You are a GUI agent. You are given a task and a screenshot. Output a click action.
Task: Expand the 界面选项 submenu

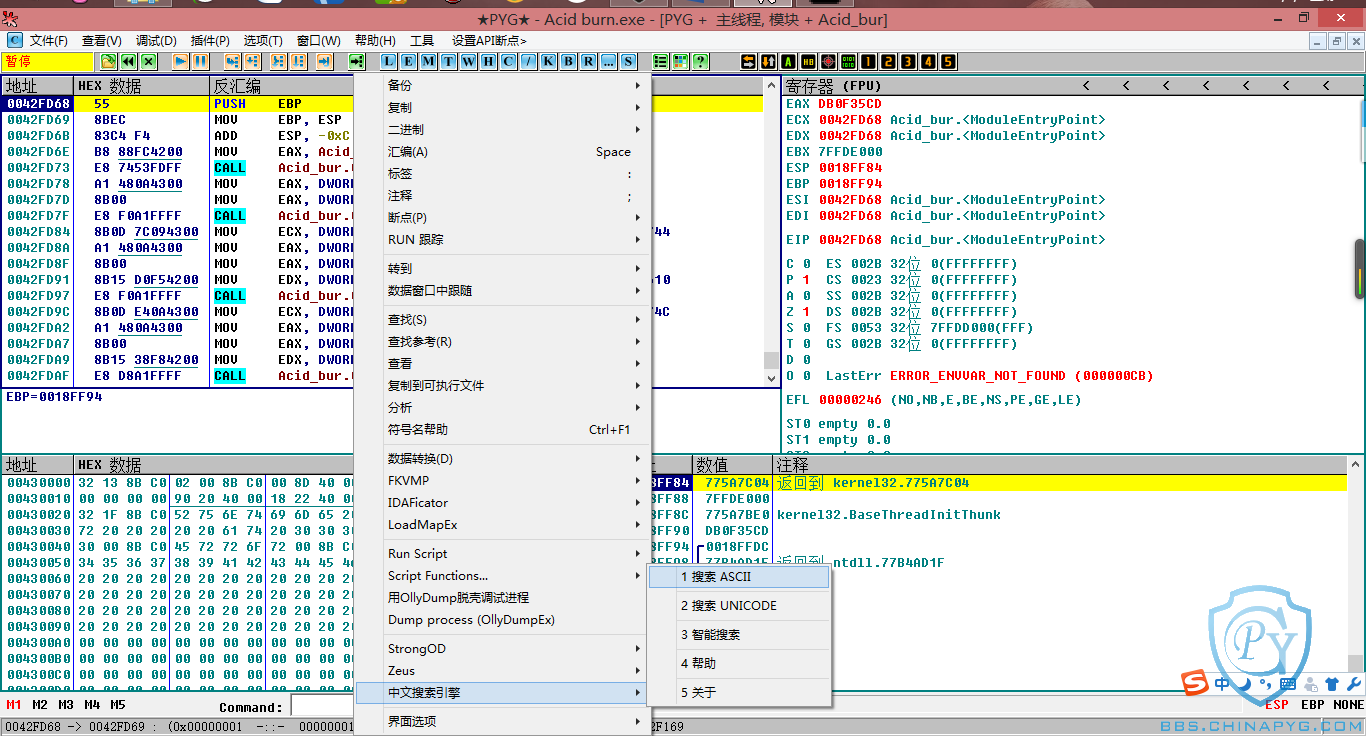502,721
